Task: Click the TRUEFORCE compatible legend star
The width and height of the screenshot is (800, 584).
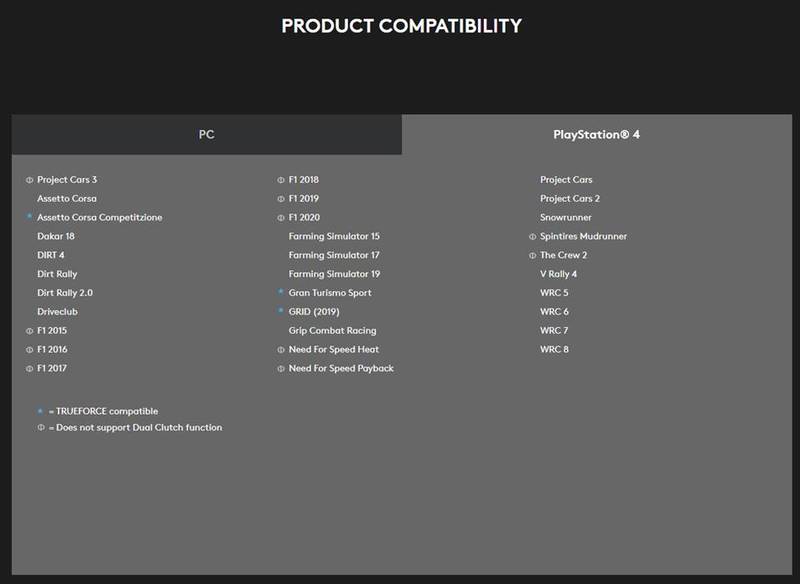Action: click(40, 411)
